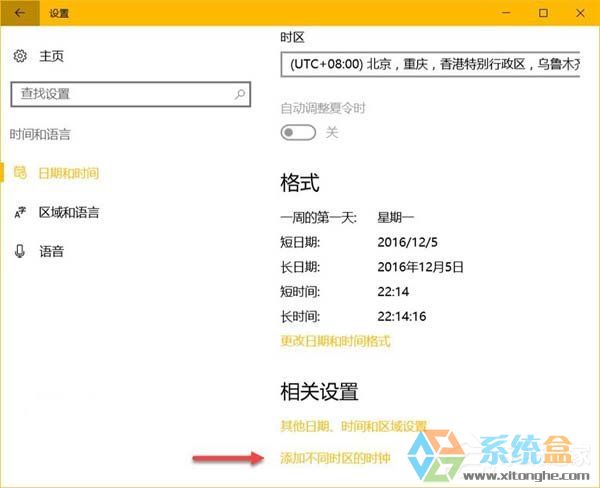This screenshot has height=488, width=600.
Task: Click the 区域和语言 language icon
Action: coord(20,212)
